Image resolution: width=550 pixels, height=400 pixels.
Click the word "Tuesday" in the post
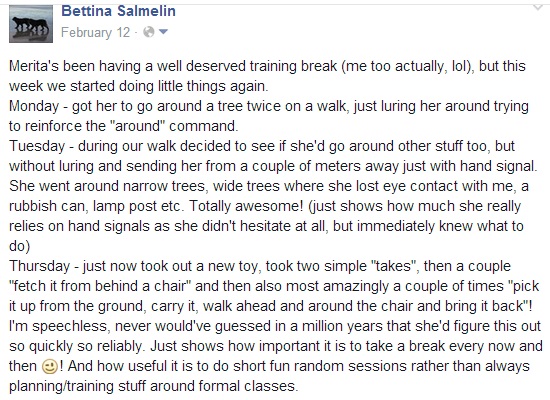point(37,146)
